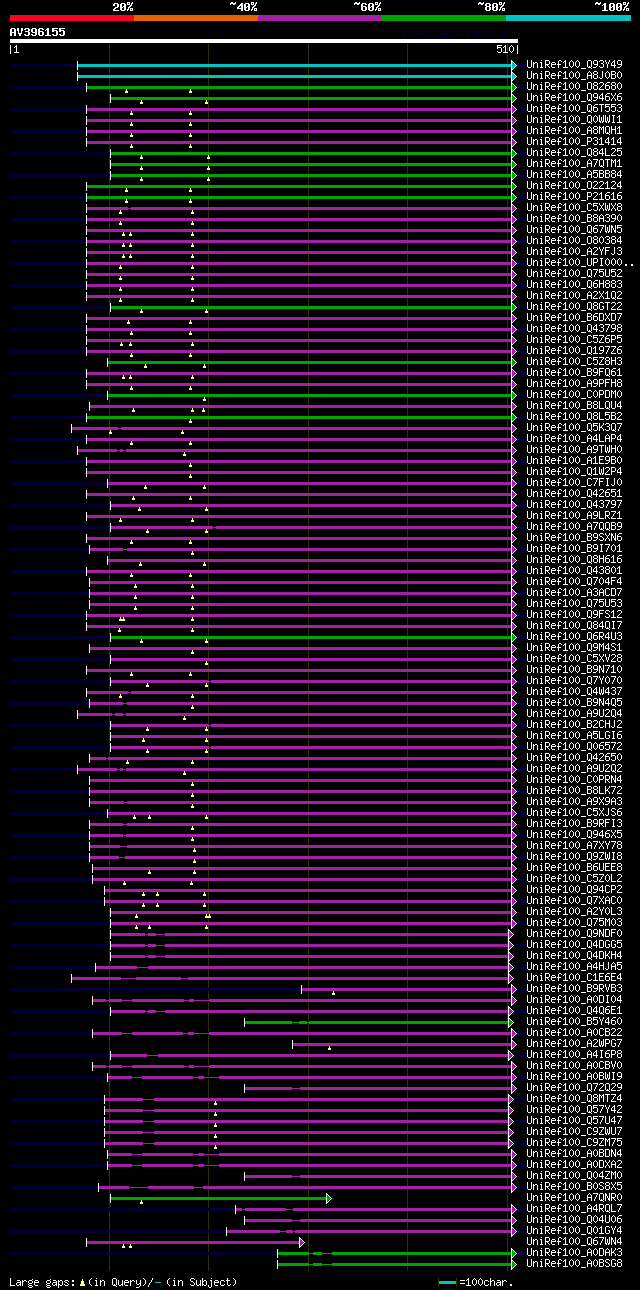Select label UniRef100_Q9NDF0
640x1290 pixels.
[574, 933]
